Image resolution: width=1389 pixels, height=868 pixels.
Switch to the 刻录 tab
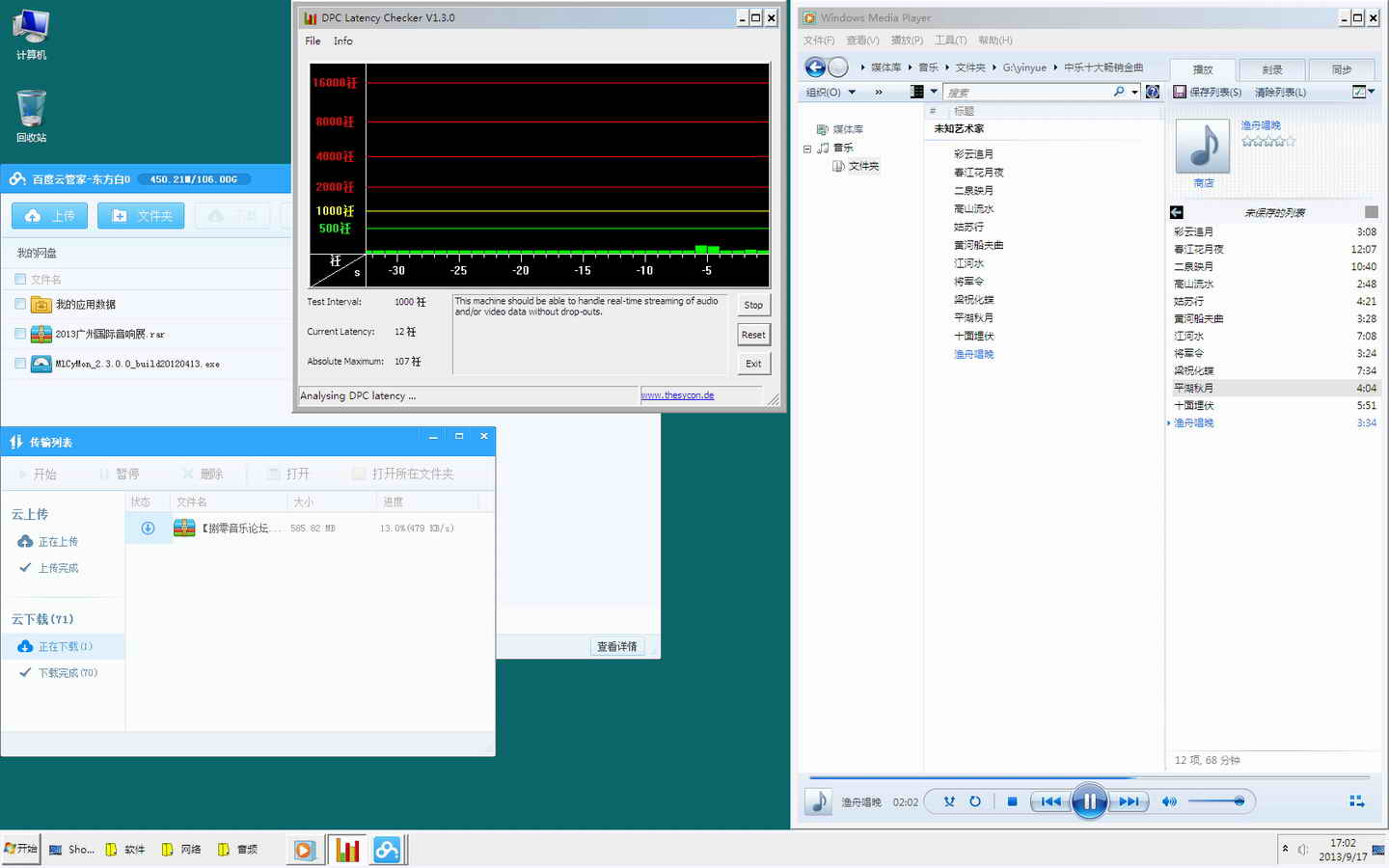1272,69
